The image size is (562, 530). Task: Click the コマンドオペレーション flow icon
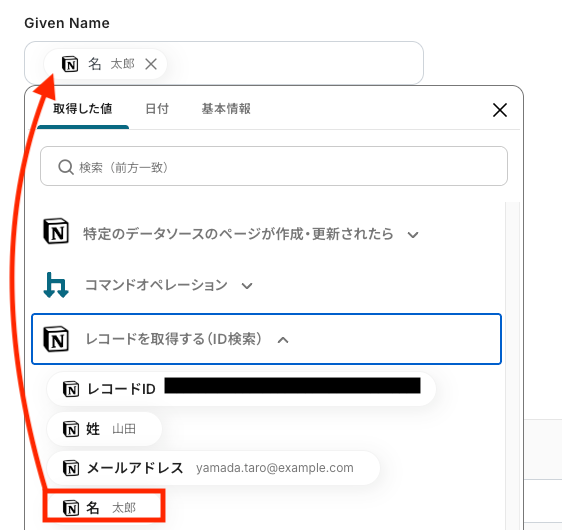pos(56,285)
